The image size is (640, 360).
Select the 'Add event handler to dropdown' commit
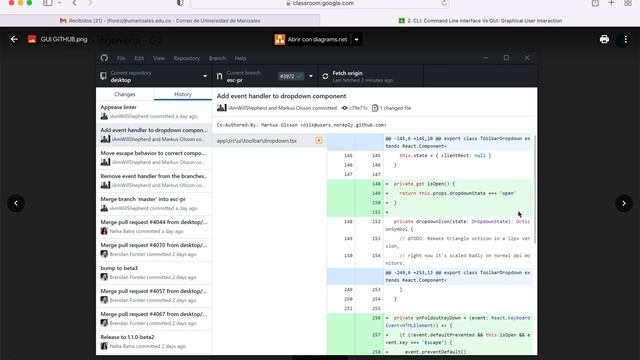pos(154,135)
